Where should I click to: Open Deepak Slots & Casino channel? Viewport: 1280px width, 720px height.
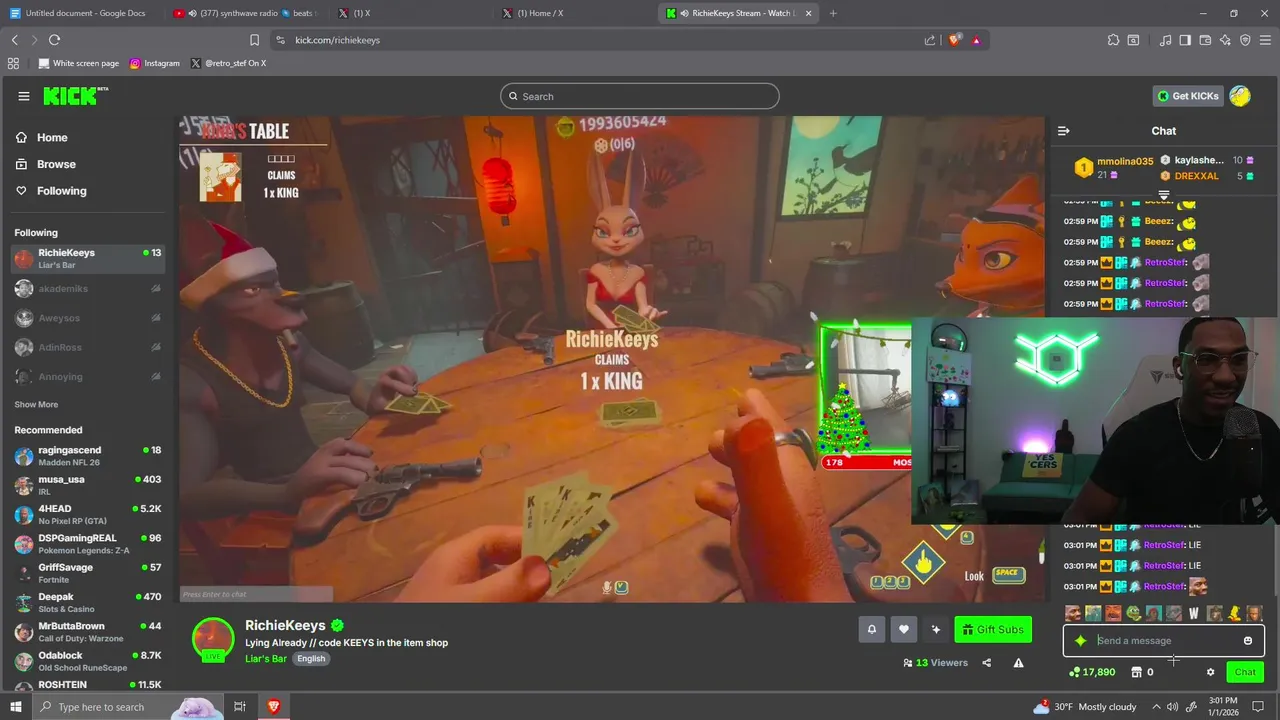point(88,602)
